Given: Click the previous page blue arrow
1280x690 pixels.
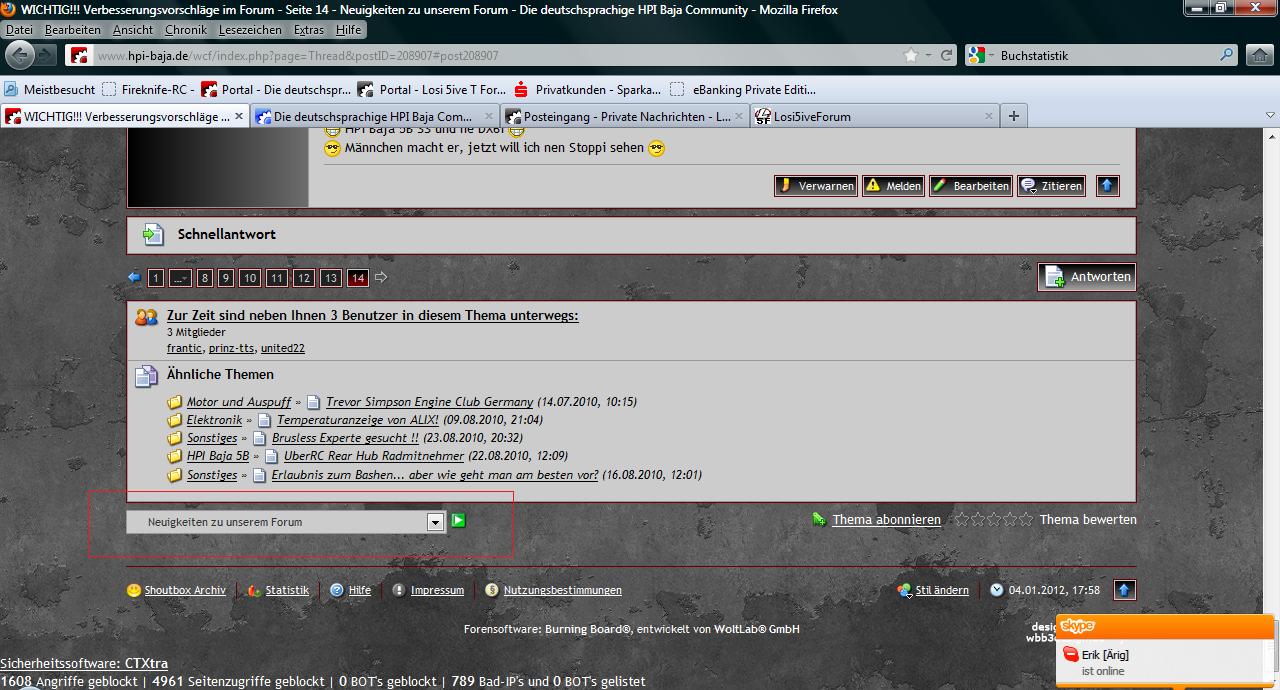Looking at the screenshot, I should [x=134, y=278].
